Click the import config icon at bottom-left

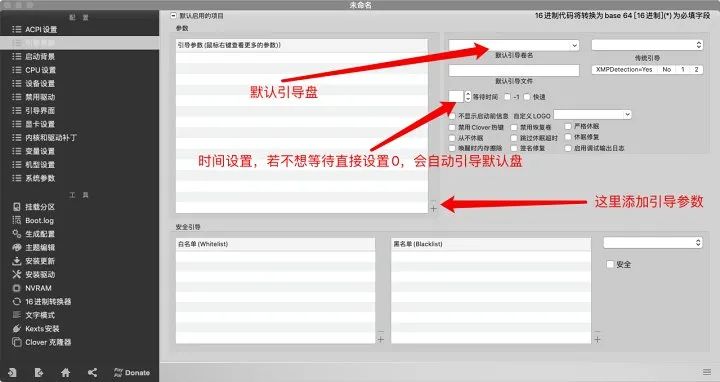tap(12, 372)
